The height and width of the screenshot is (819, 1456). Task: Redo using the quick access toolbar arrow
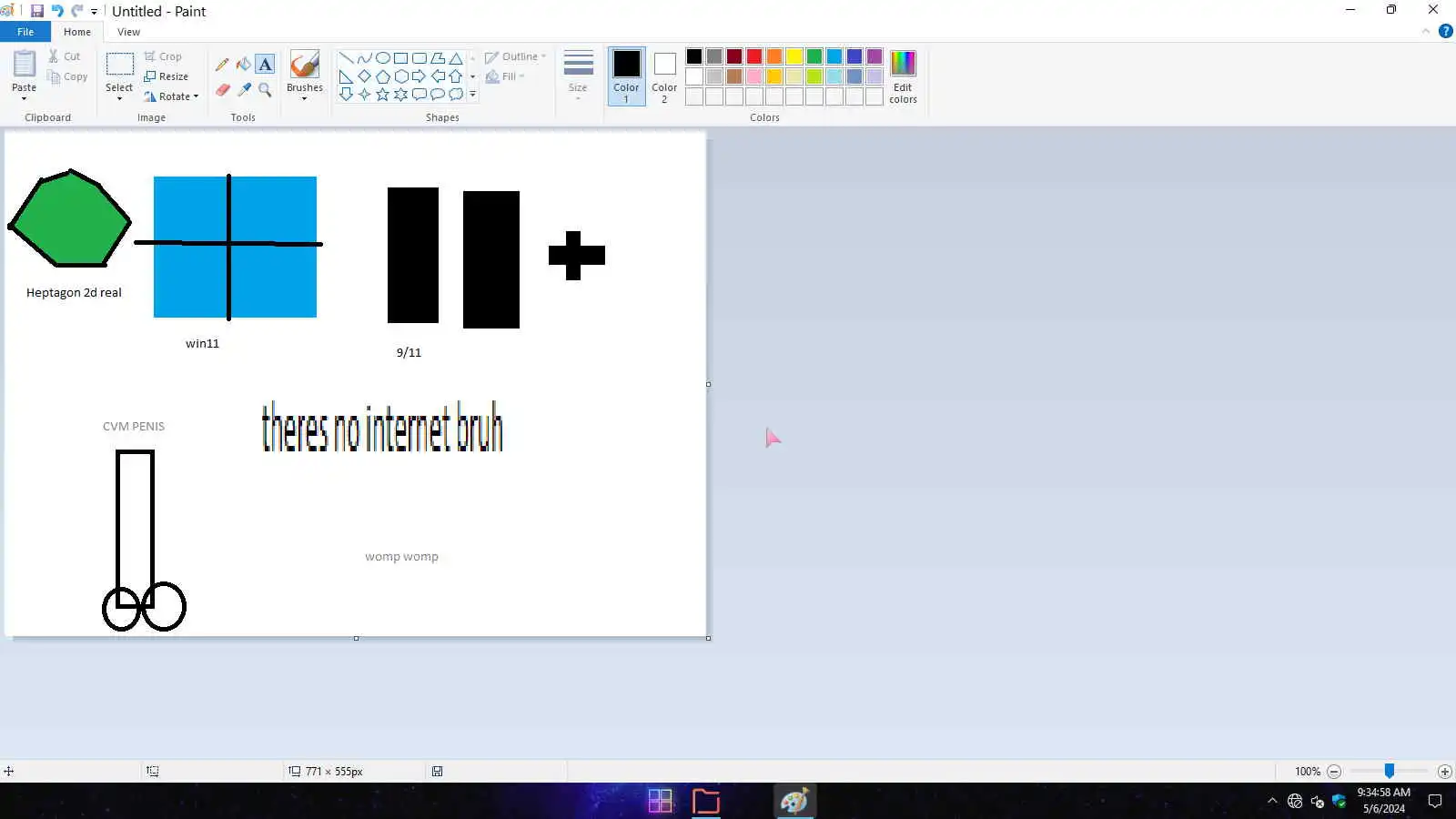pyautogui.click(x=76, y=11)
